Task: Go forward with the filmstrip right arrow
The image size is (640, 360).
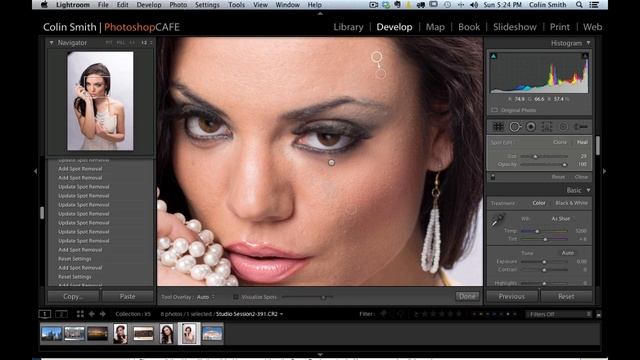Action: (103, 314)
